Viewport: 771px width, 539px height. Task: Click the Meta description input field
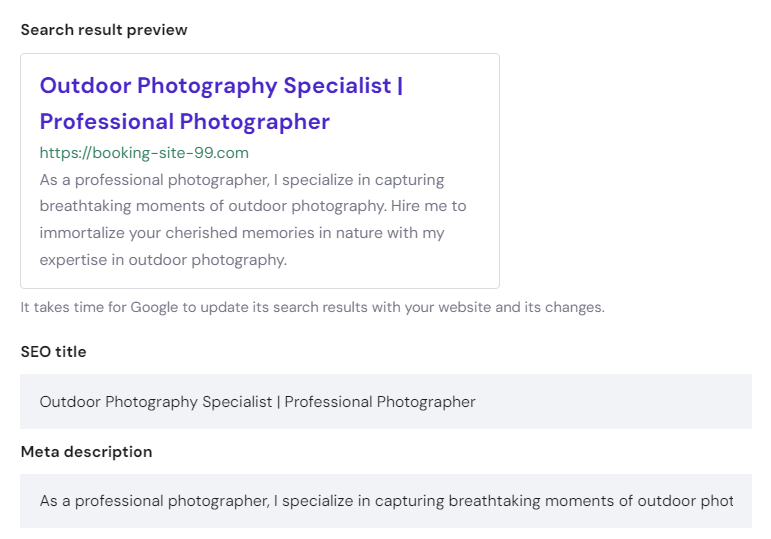tap(385, 501)
